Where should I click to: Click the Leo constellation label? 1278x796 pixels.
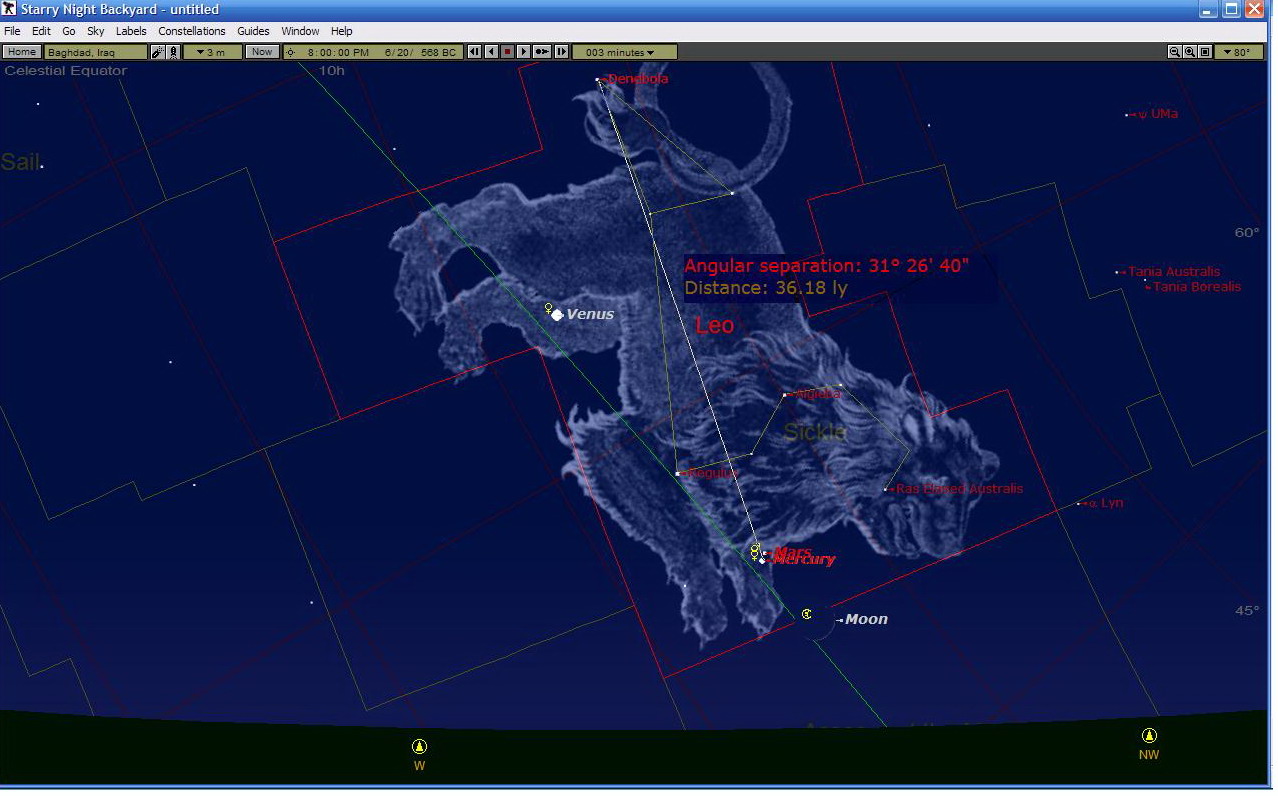point(714,325)
